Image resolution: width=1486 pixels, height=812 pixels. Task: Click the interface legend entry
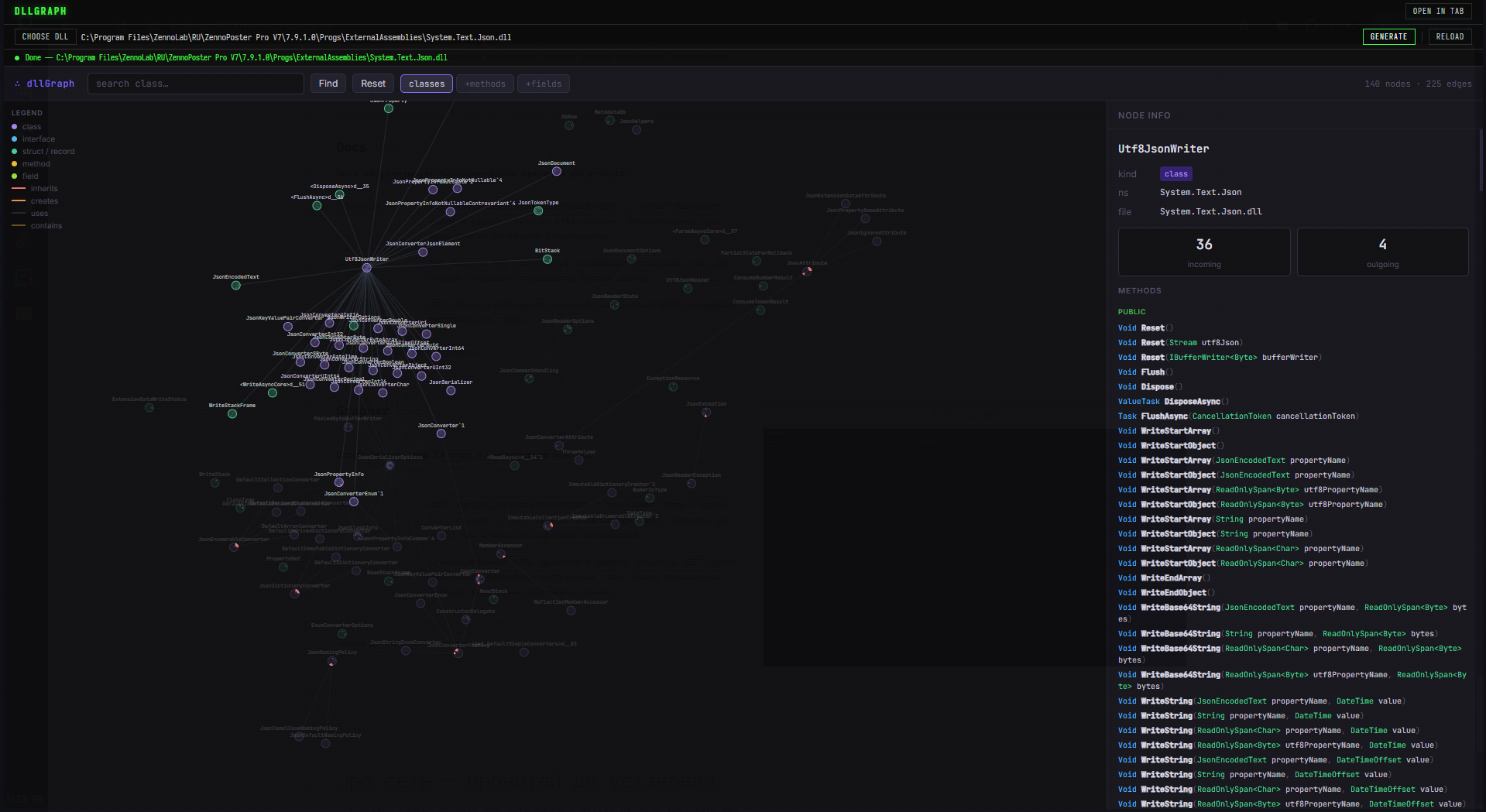33,139
